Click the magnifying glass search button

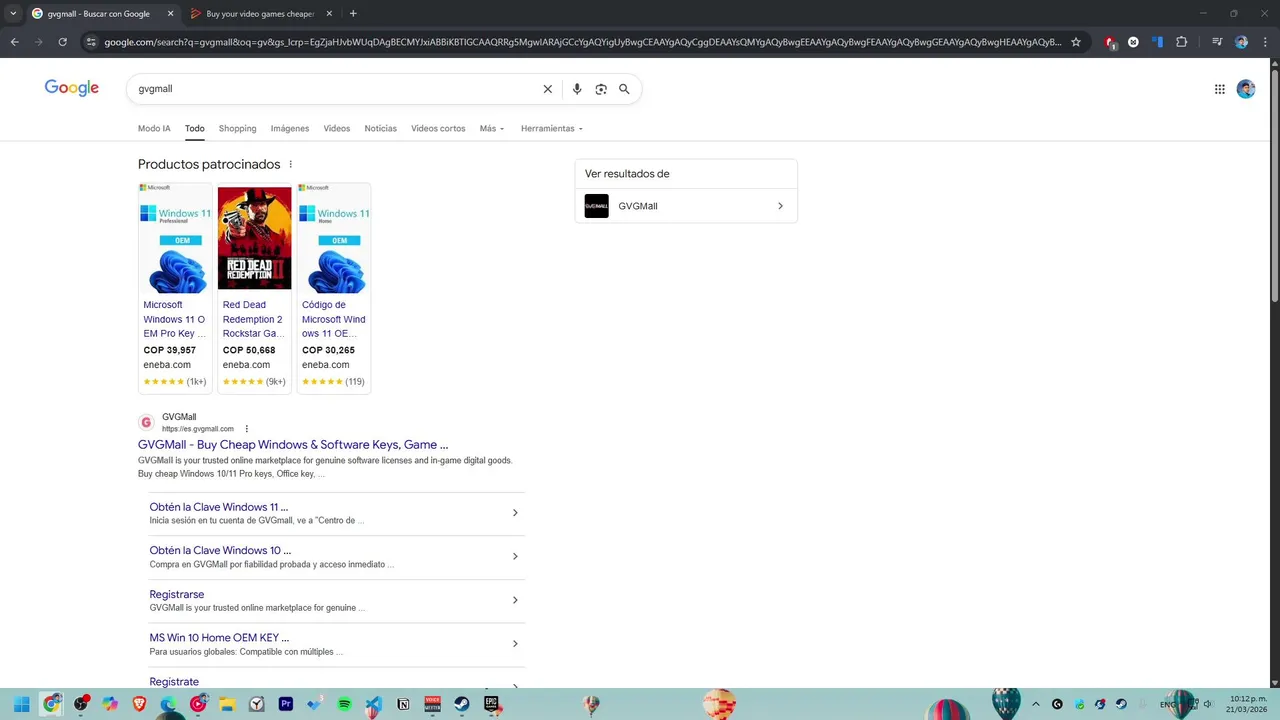pos(624,89)
